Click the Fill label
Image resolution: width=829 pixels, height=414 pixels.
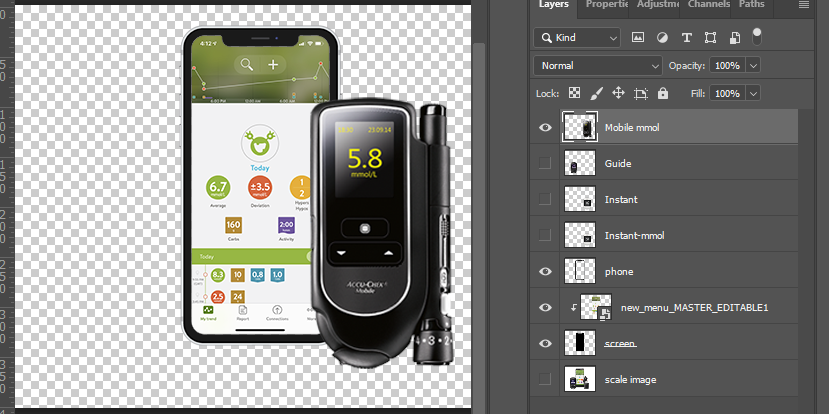(697, 94)
